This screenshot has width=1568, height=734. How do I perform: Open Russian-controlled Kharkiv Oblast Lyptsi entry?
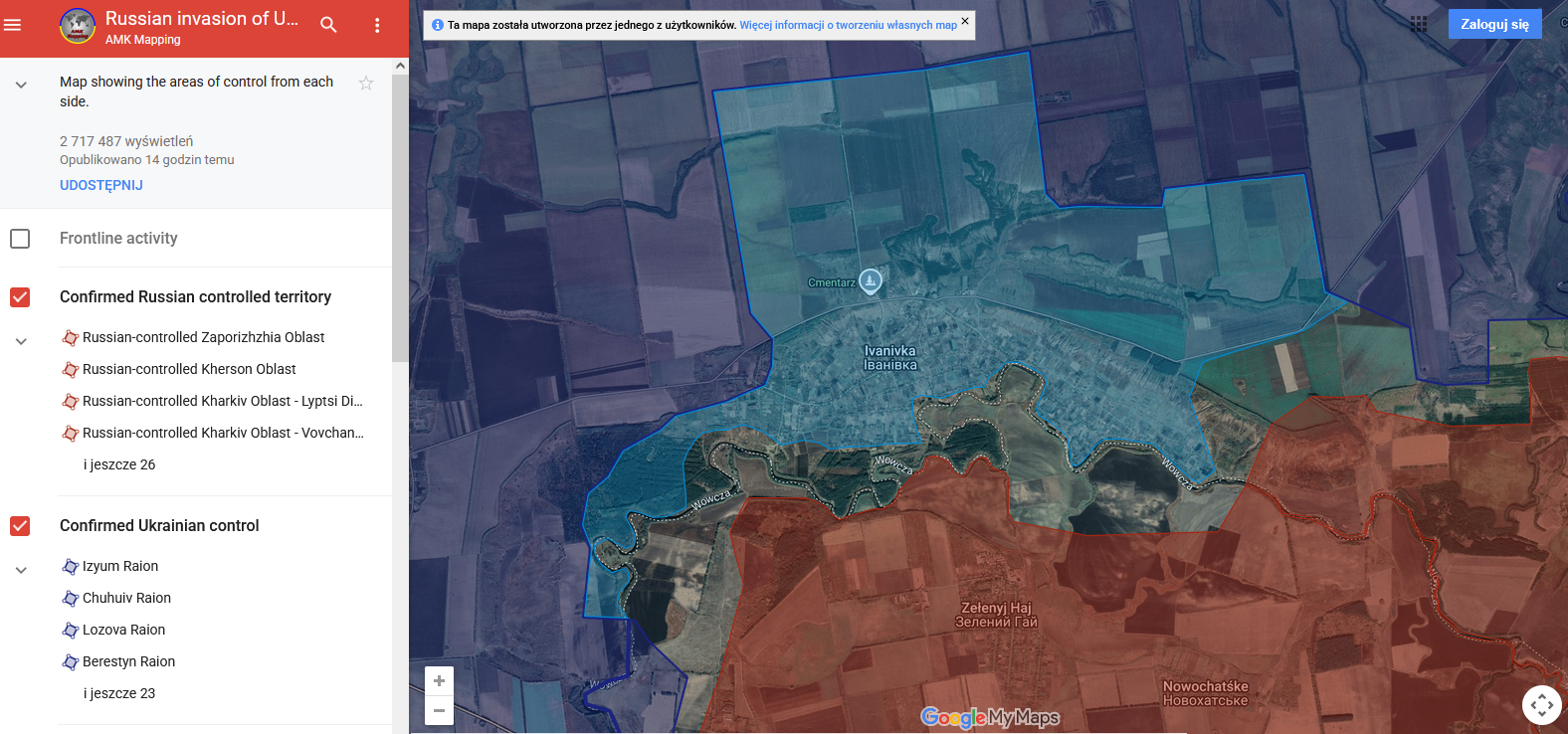(223, 401)
